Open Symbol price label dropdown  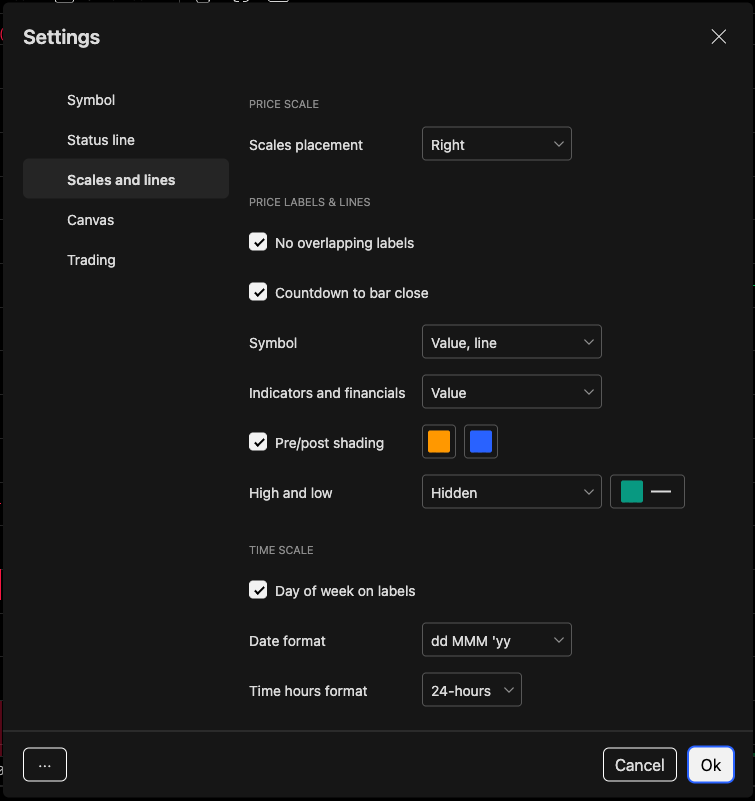tap(511, 342)
